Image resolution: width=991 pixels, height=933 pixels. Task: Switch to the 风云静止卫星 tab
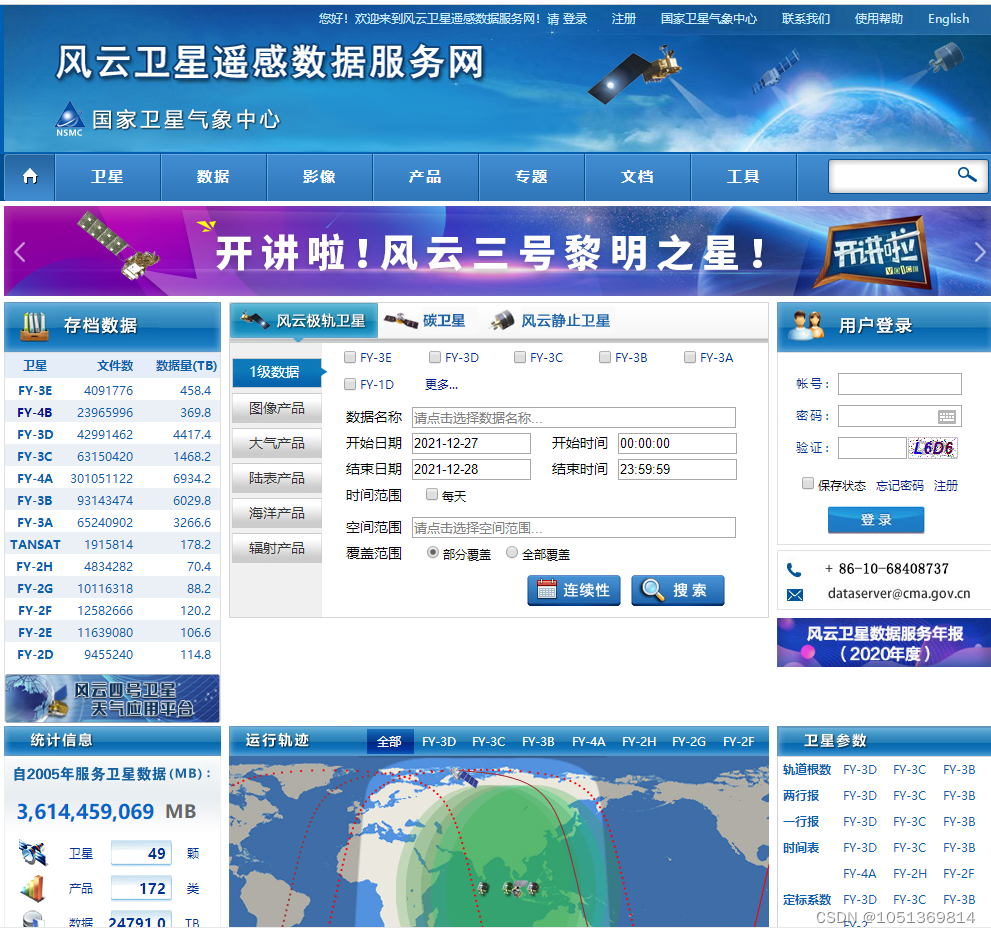point(550,320)
